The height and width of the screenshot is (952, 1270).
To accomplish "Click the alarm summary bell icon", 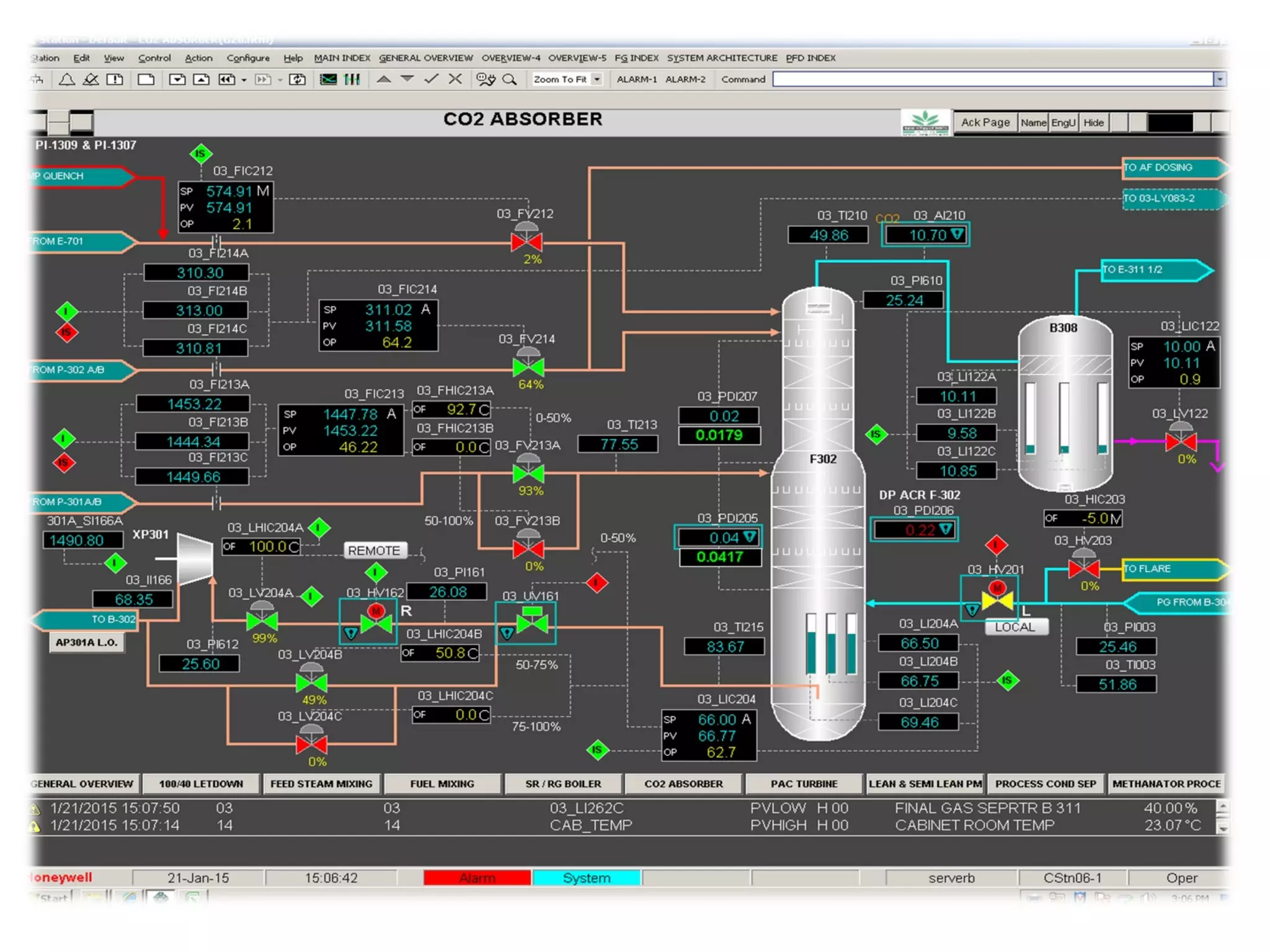I will coord(67,79).
